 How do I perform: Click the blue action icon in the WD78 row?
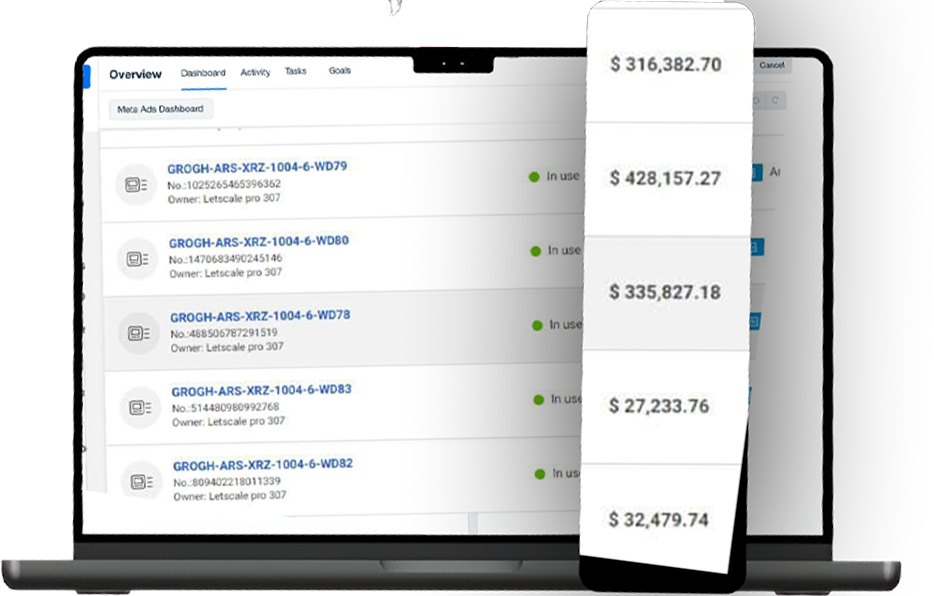pos(755,321)
